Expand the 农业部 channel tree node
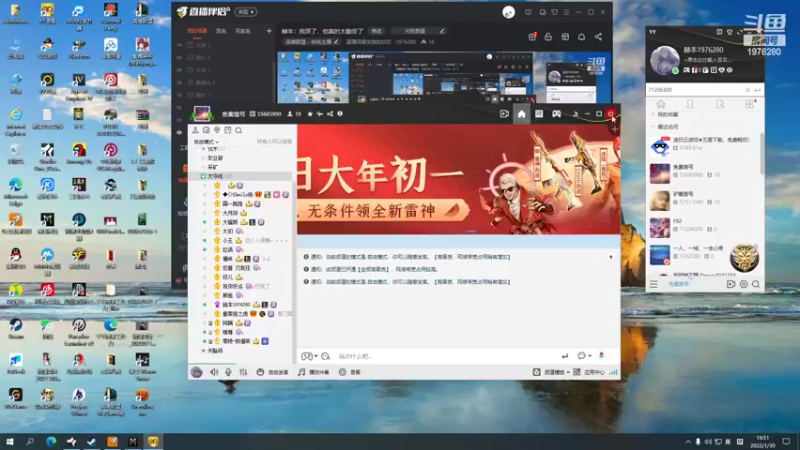This screenshot has width=800, height=450. click(203, 158)
